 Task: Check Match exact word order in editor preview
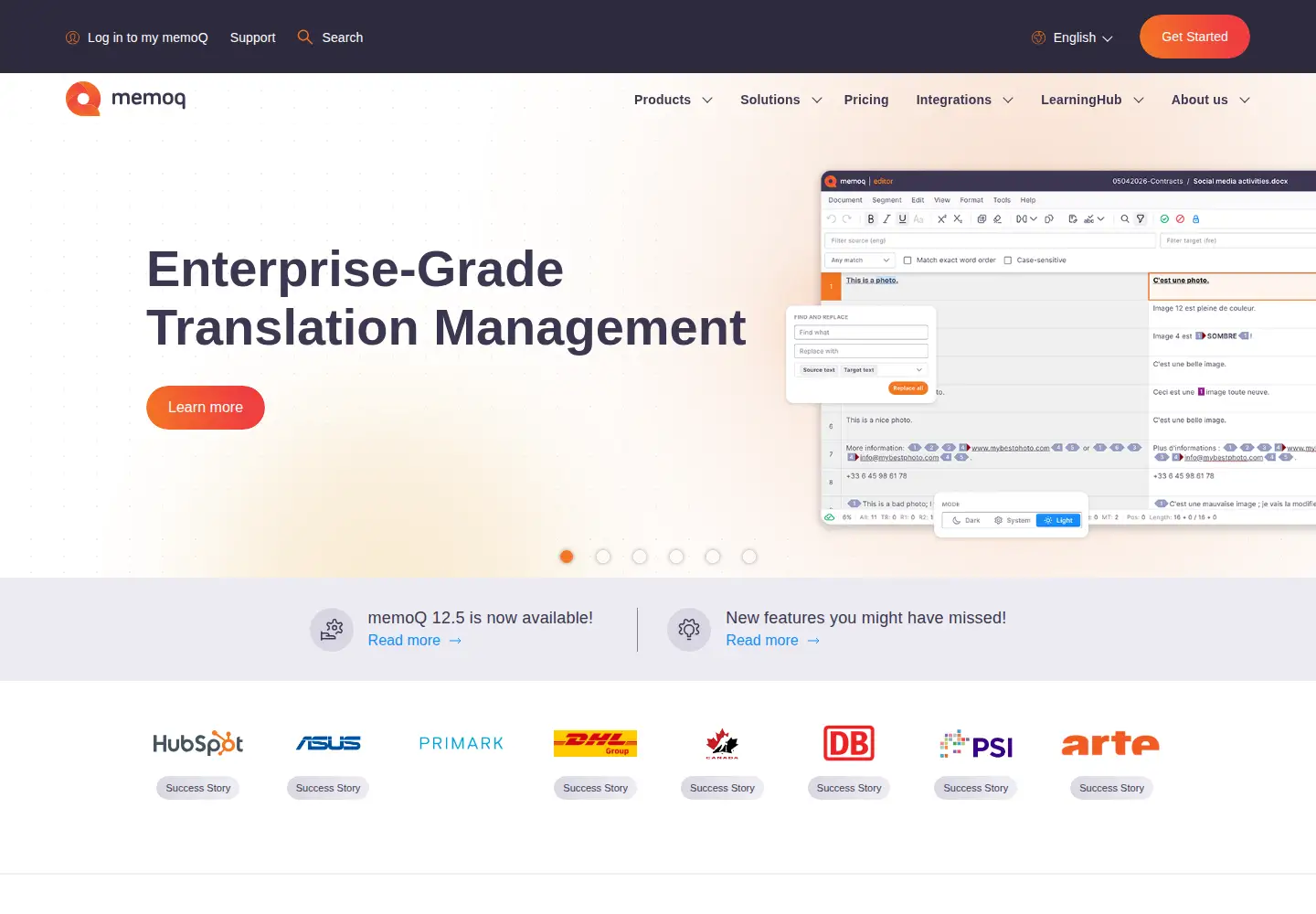(907, 260)
